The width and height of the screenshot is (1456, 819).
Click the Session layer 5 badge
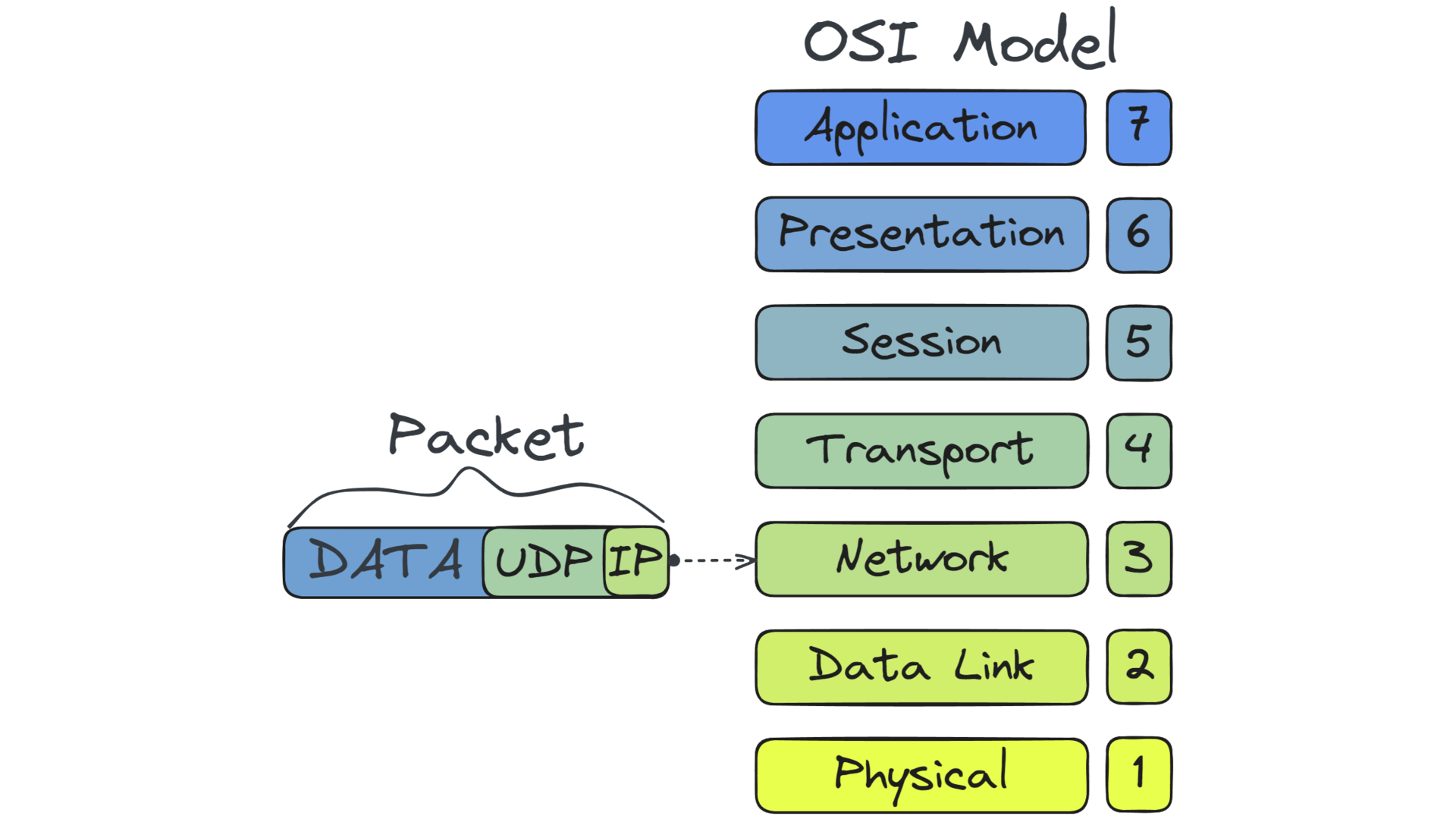[1140, 344]
